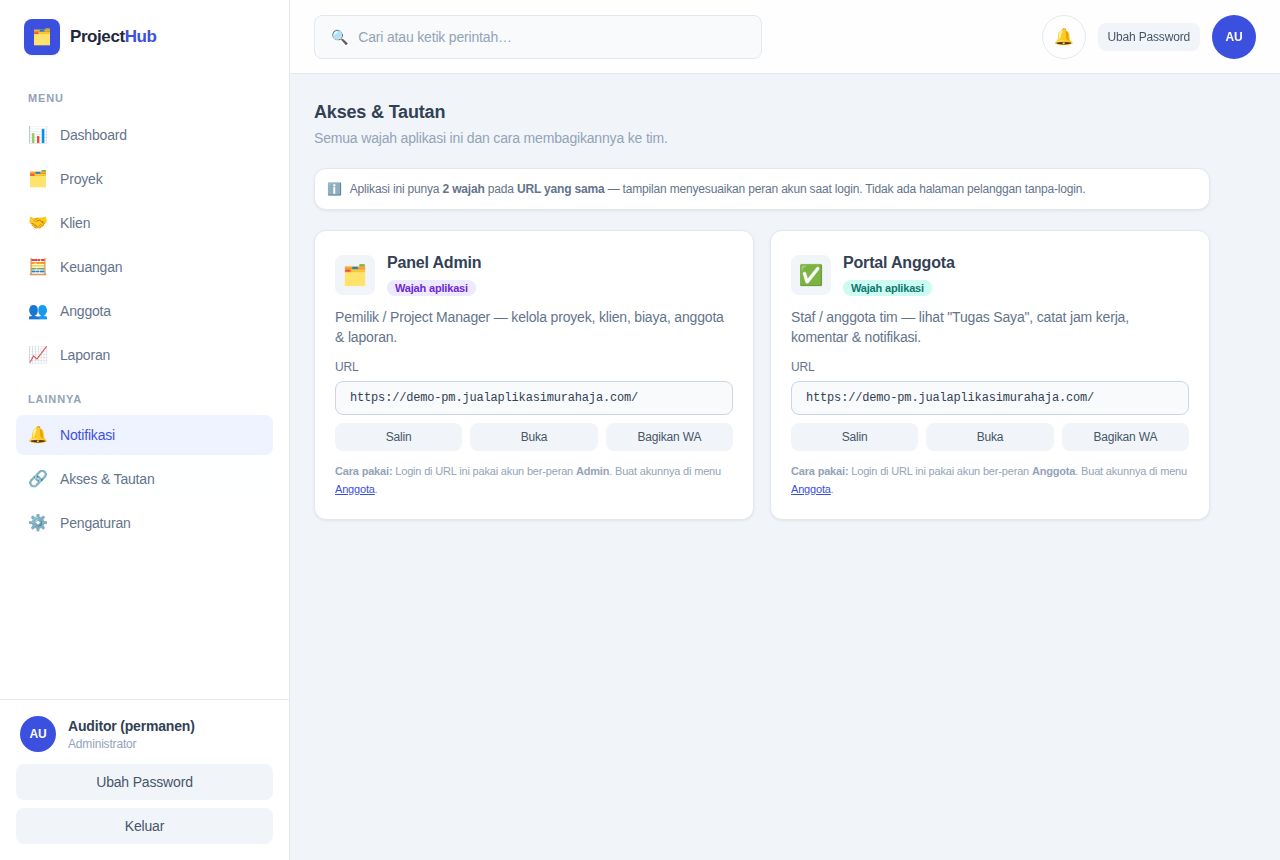The width and height of the screenshot is (1280, 860).
Task: Click the Laporan chart icon
Action: [x=38, y=355]
